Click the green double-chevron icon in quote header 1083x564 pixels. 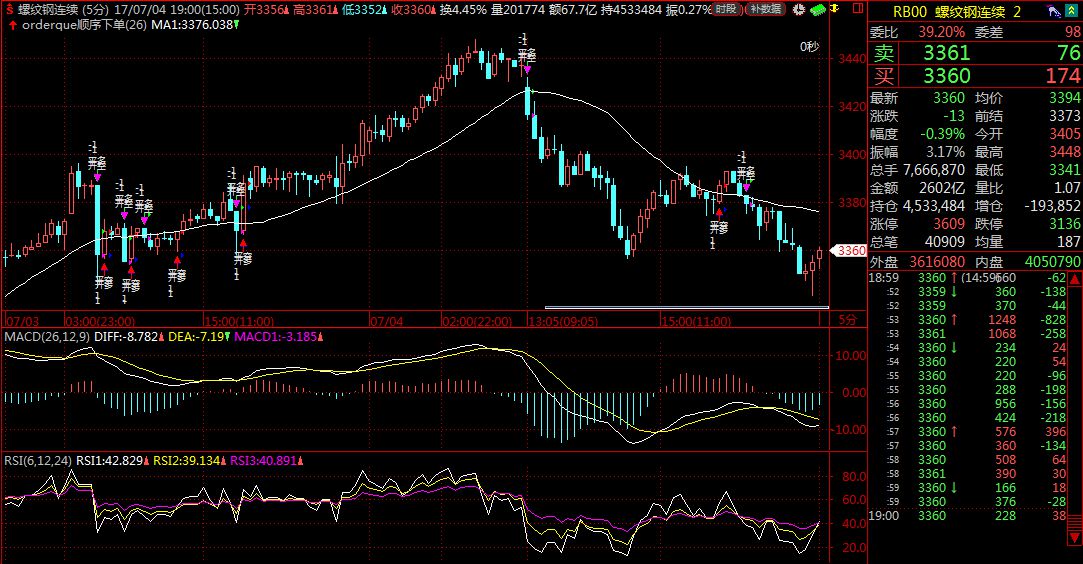click(x=1072, y=12)
